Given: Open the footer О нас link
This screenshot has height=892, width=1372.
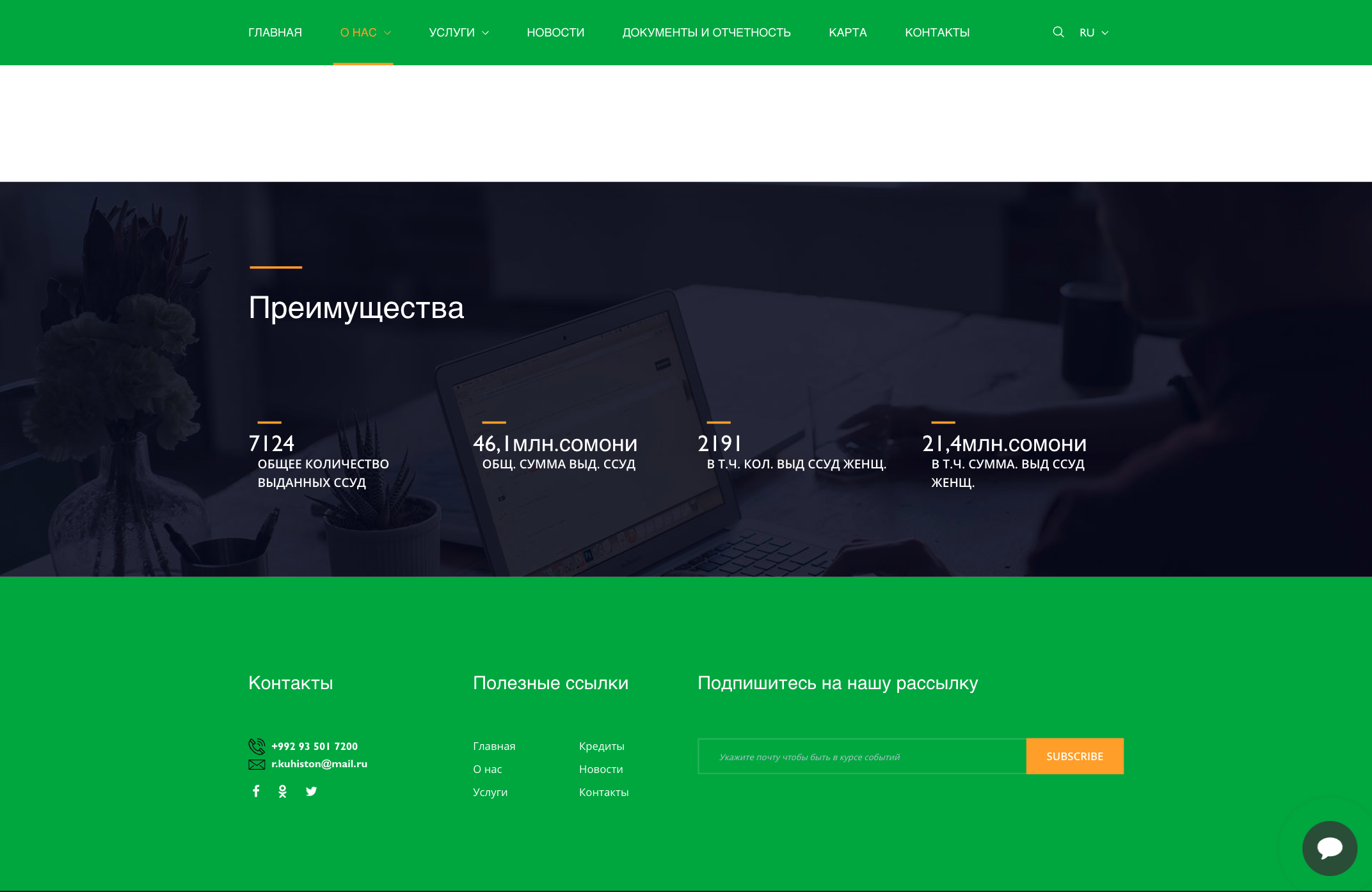Looking at the screenshot, I should tap(488, 769).
